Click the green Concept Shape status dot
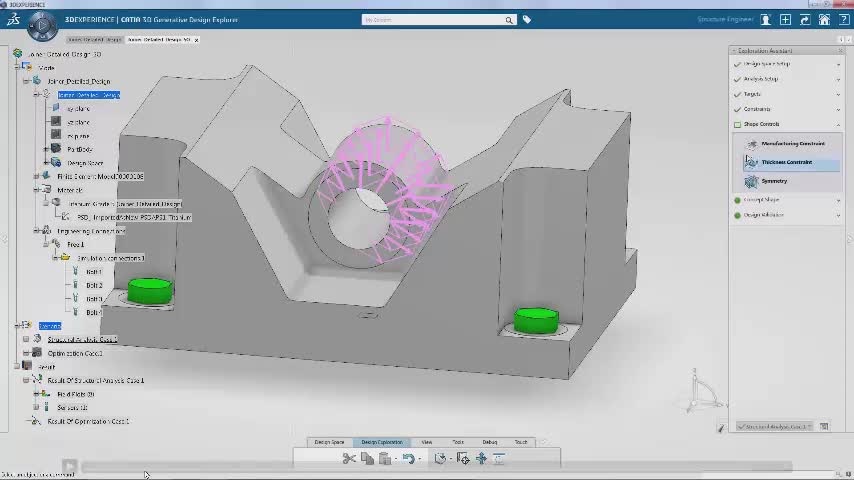 click(737, 200)
